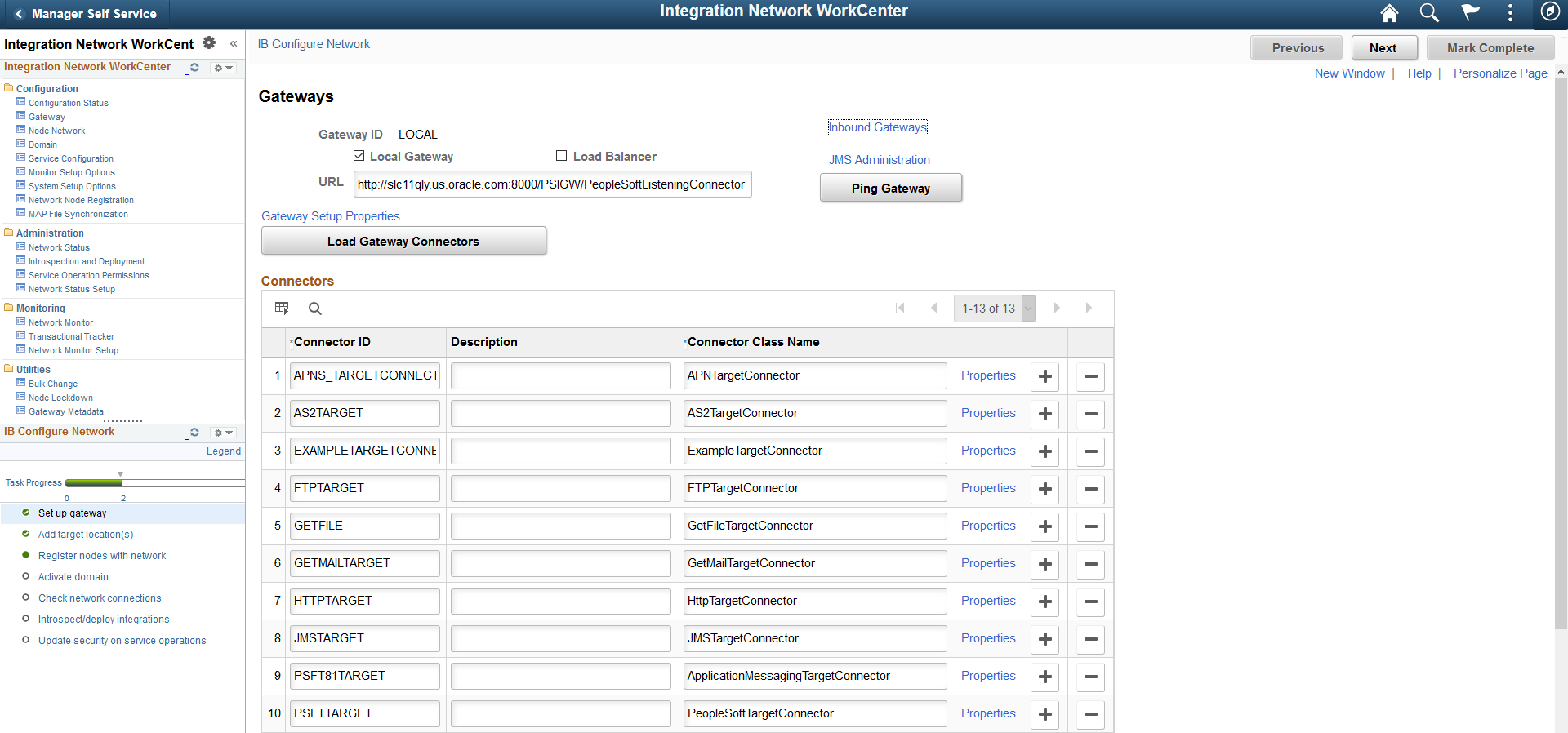Open the NavBar compass icon
The width and height of the screenshot is (1568, 733).
click(x=1550, y=11)
